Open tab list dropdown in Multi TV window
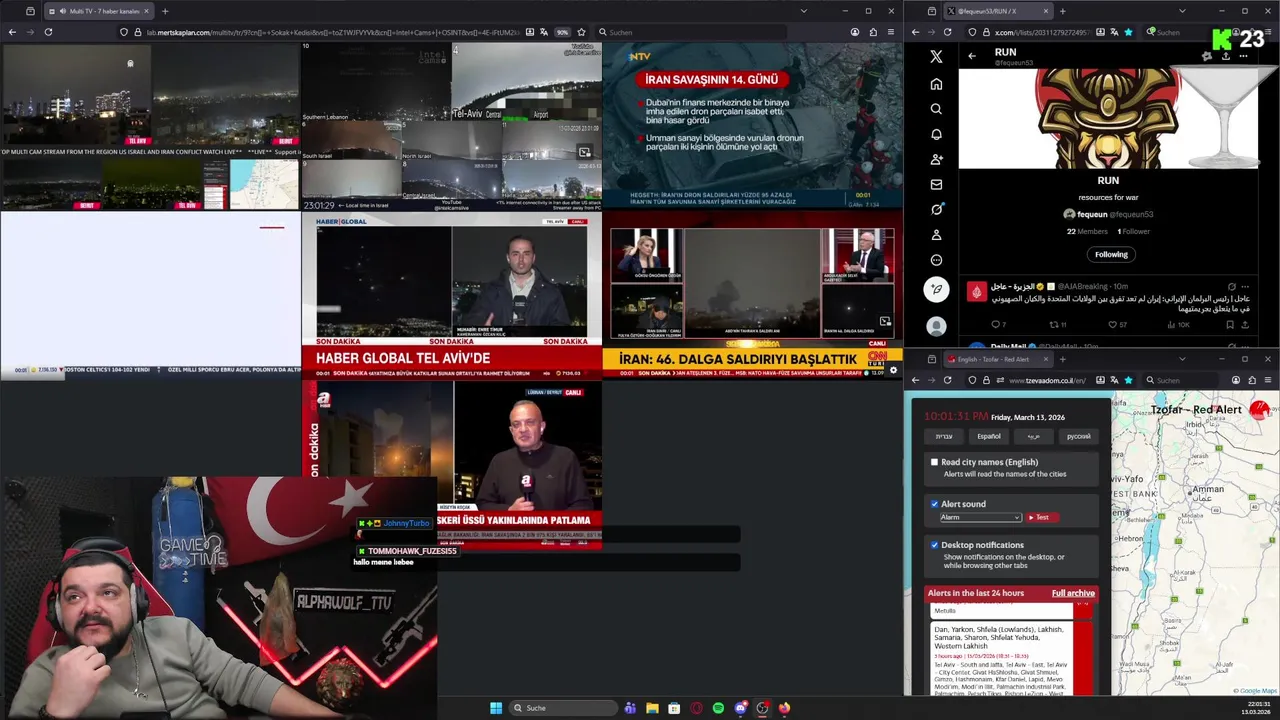 803,11
